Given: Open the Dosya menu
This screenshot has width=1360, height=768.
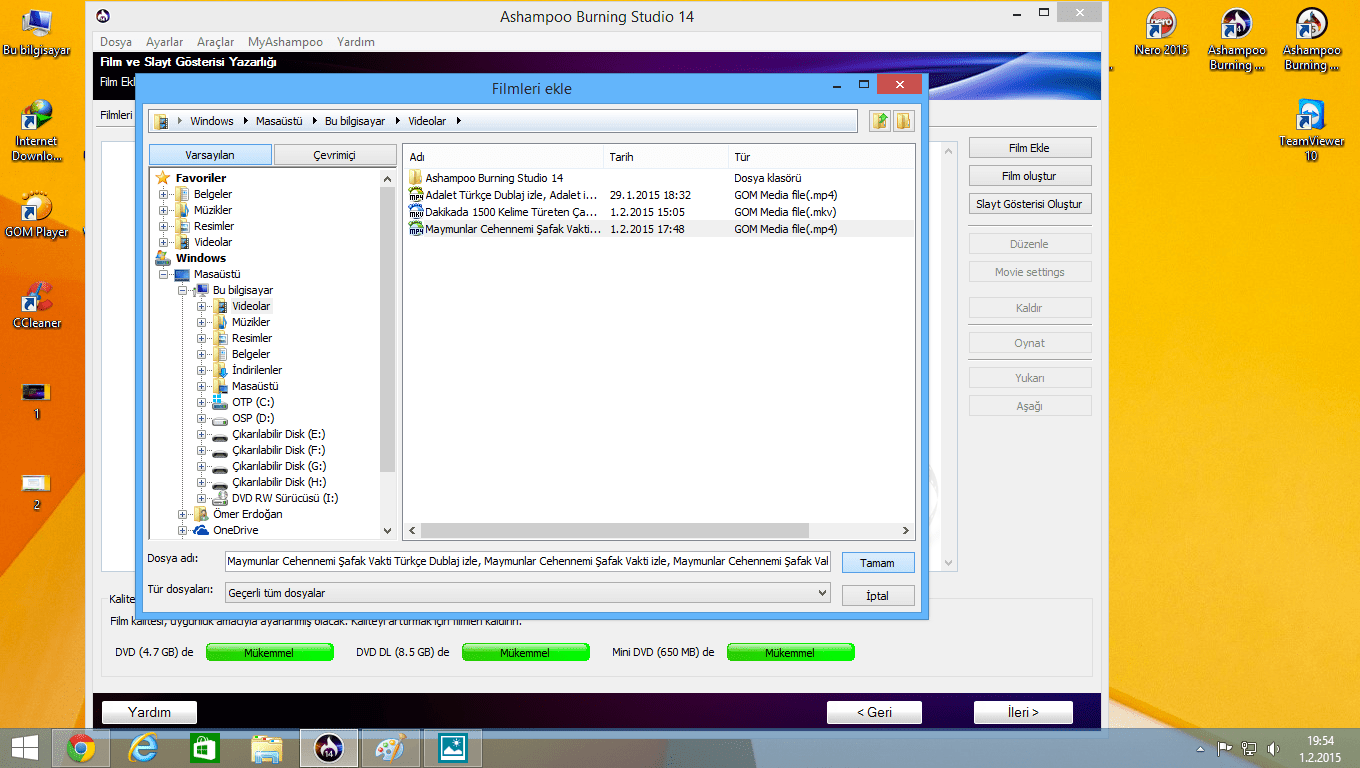Looking at the screenshot, I should 116,42.
